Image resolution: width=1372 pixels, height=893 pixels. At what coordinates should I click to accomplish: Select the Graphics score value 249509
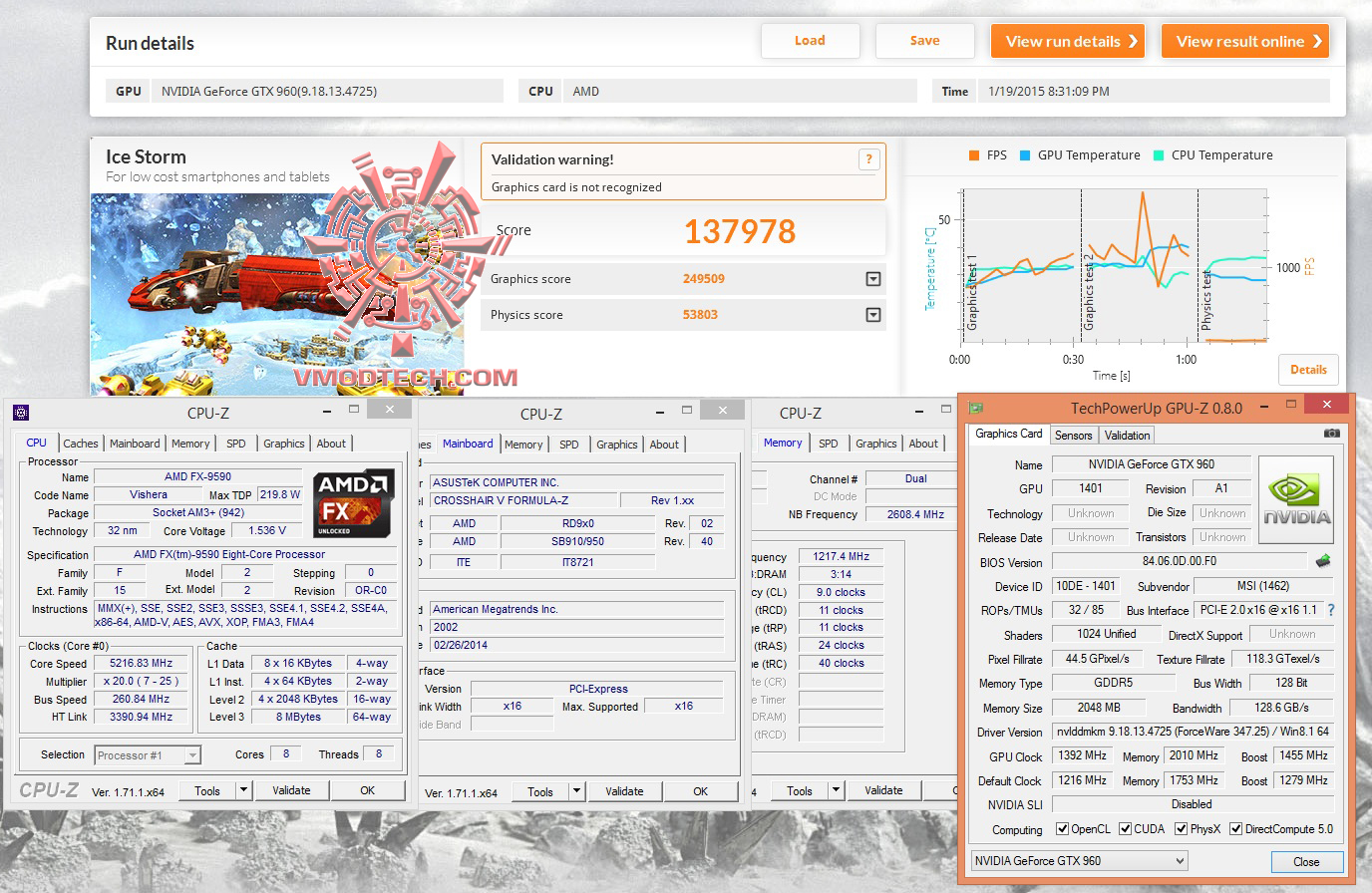click(x=704, y=279)
